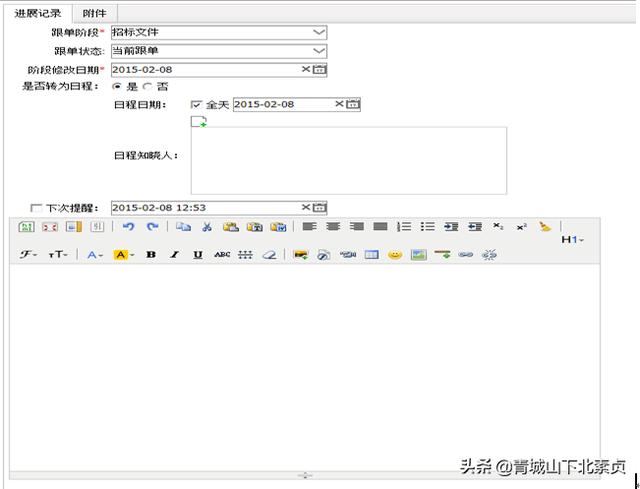This screenshot has width=640, height=489.
Task: Apply italic formatting with the I icon
Action: coord(174,255)
